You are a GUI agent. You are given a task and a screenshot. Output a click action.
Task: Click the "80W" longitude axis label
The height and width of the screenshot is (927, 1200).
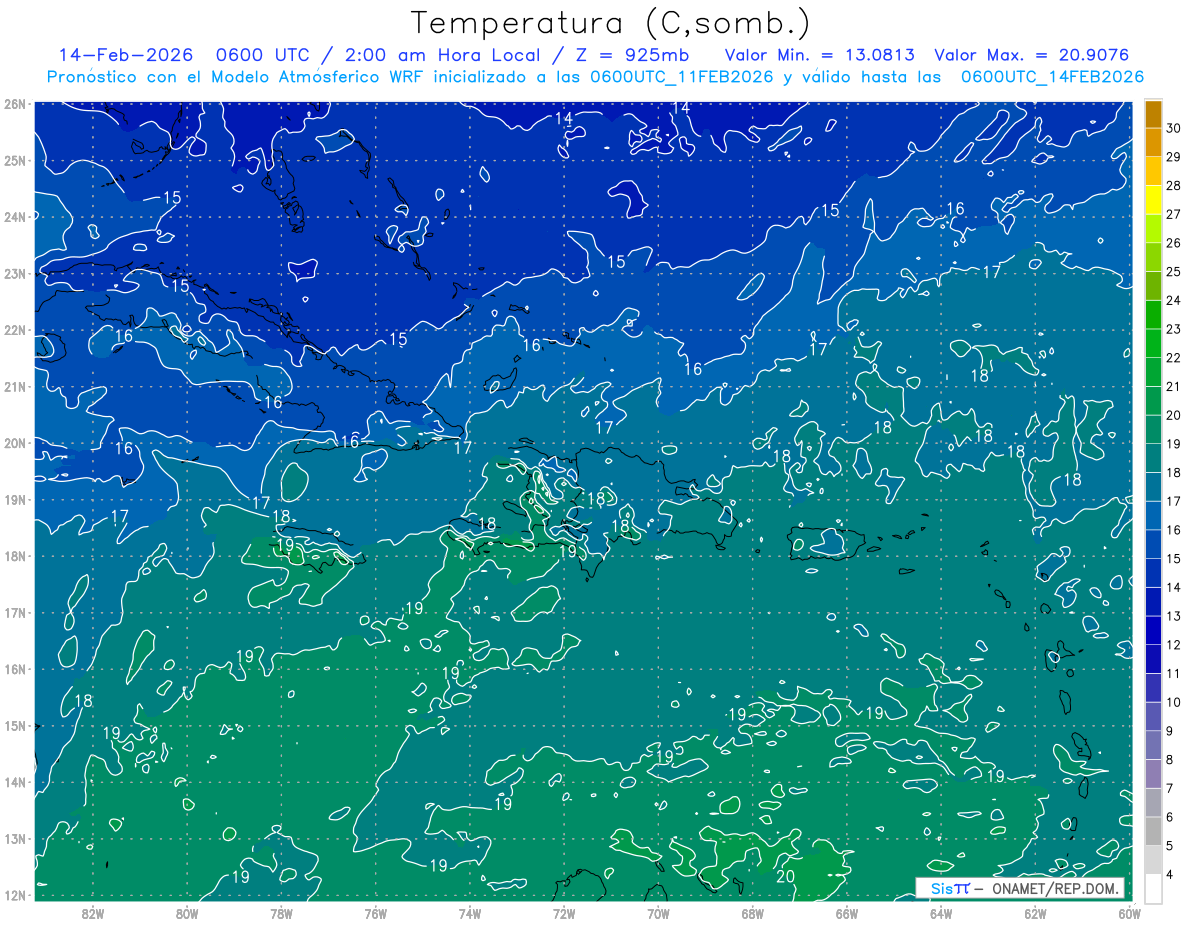(x=186, y=913)
